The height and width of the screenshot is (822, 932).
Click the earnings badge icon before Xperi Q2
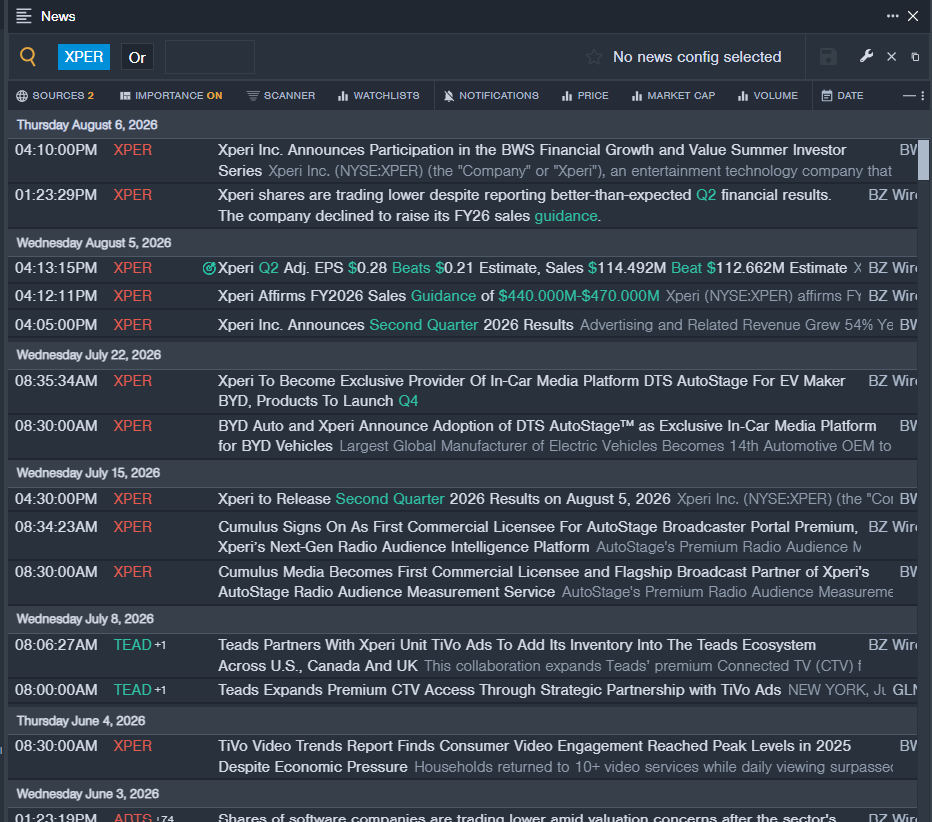[x=209, y=269]
